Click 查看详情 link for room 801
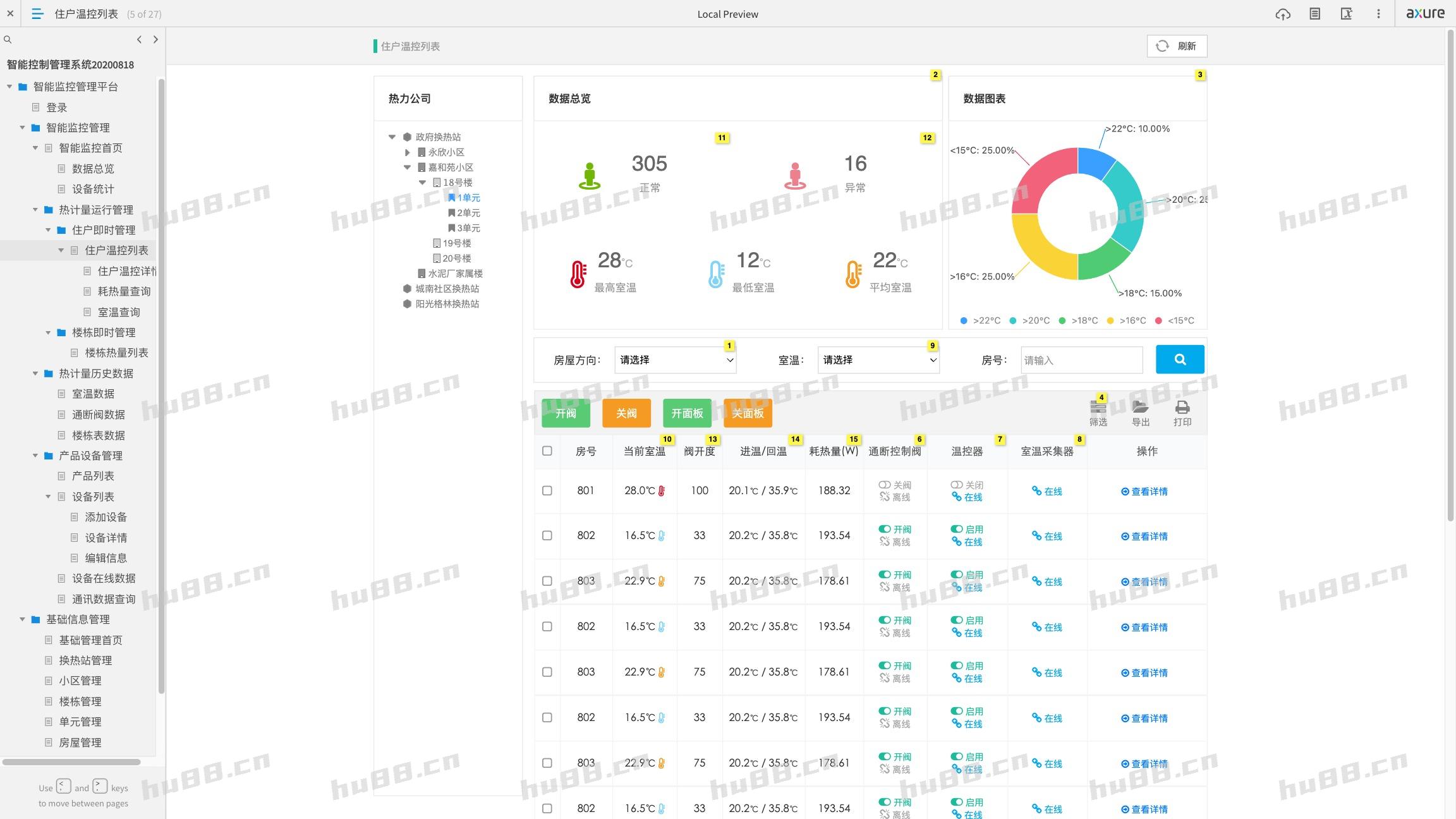This screenshot has height=819, width=1456. (x=1144, y=491)
